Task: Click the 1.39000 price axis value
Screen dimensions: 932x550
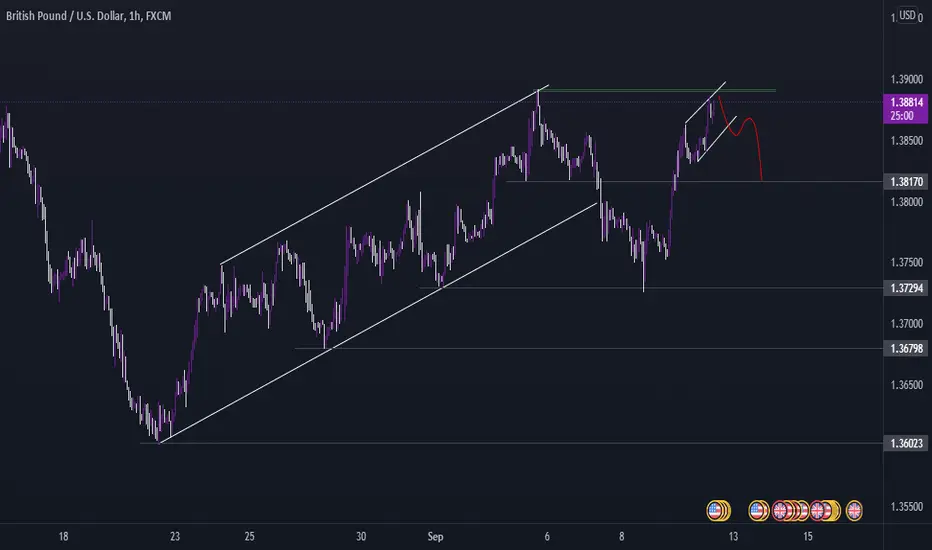Action: 906,79
